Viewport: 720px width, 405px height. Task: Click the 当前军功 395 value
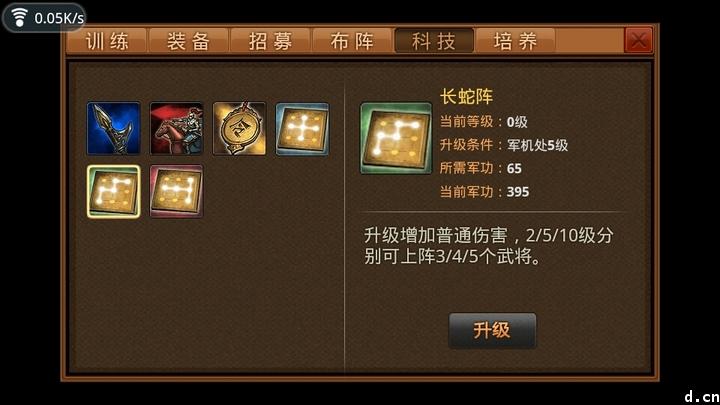click(518, 191)
